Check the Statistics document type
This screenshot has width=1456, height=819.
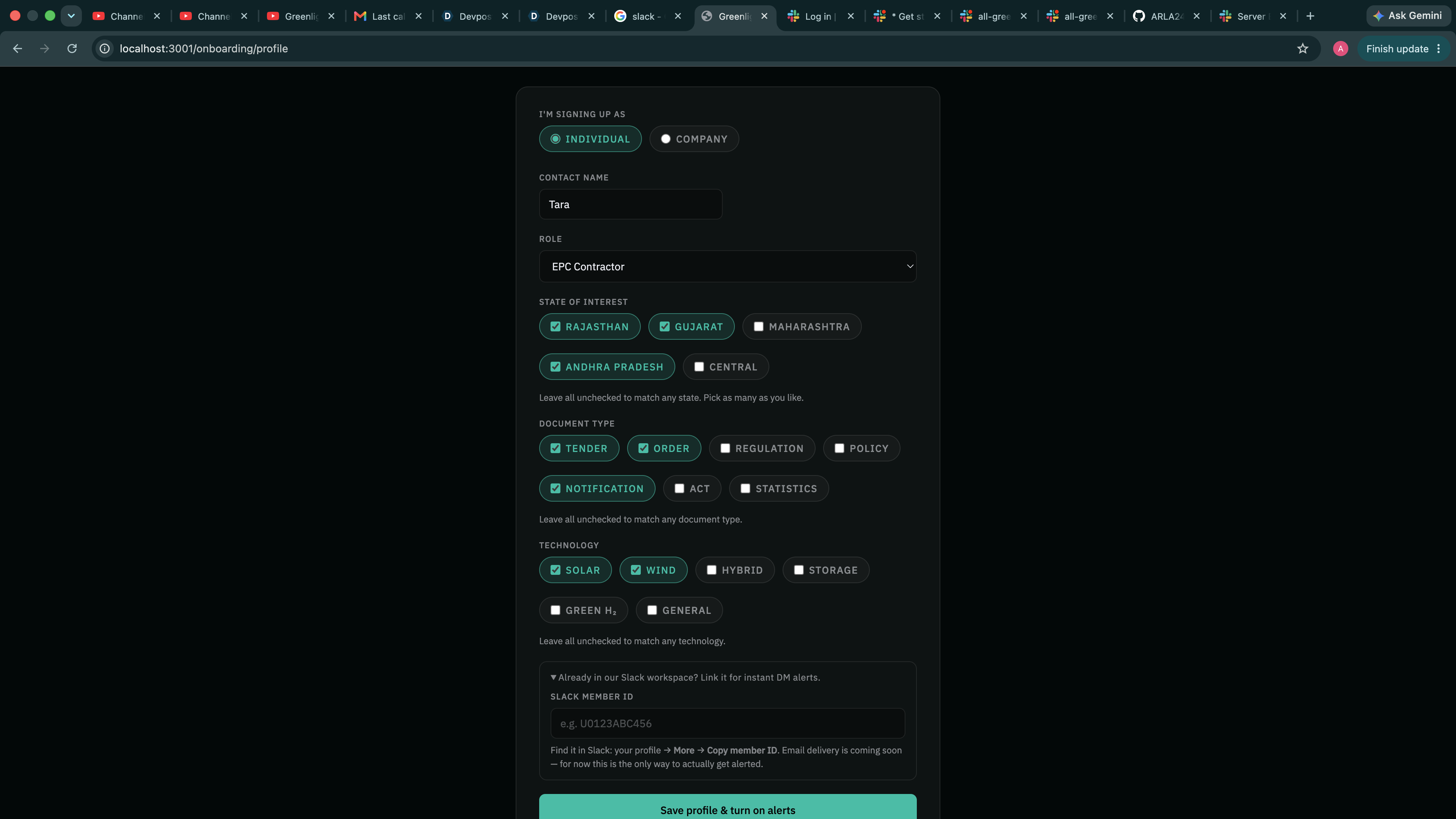point(779,488)
